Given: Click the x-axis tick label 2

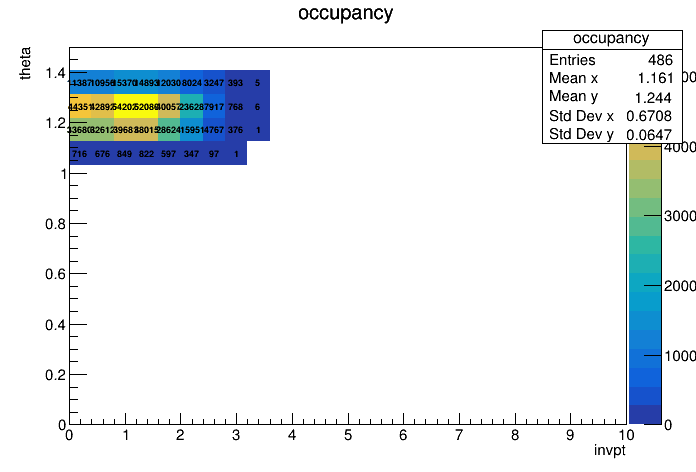Looking at the screenshot, I should coord(180,435).
